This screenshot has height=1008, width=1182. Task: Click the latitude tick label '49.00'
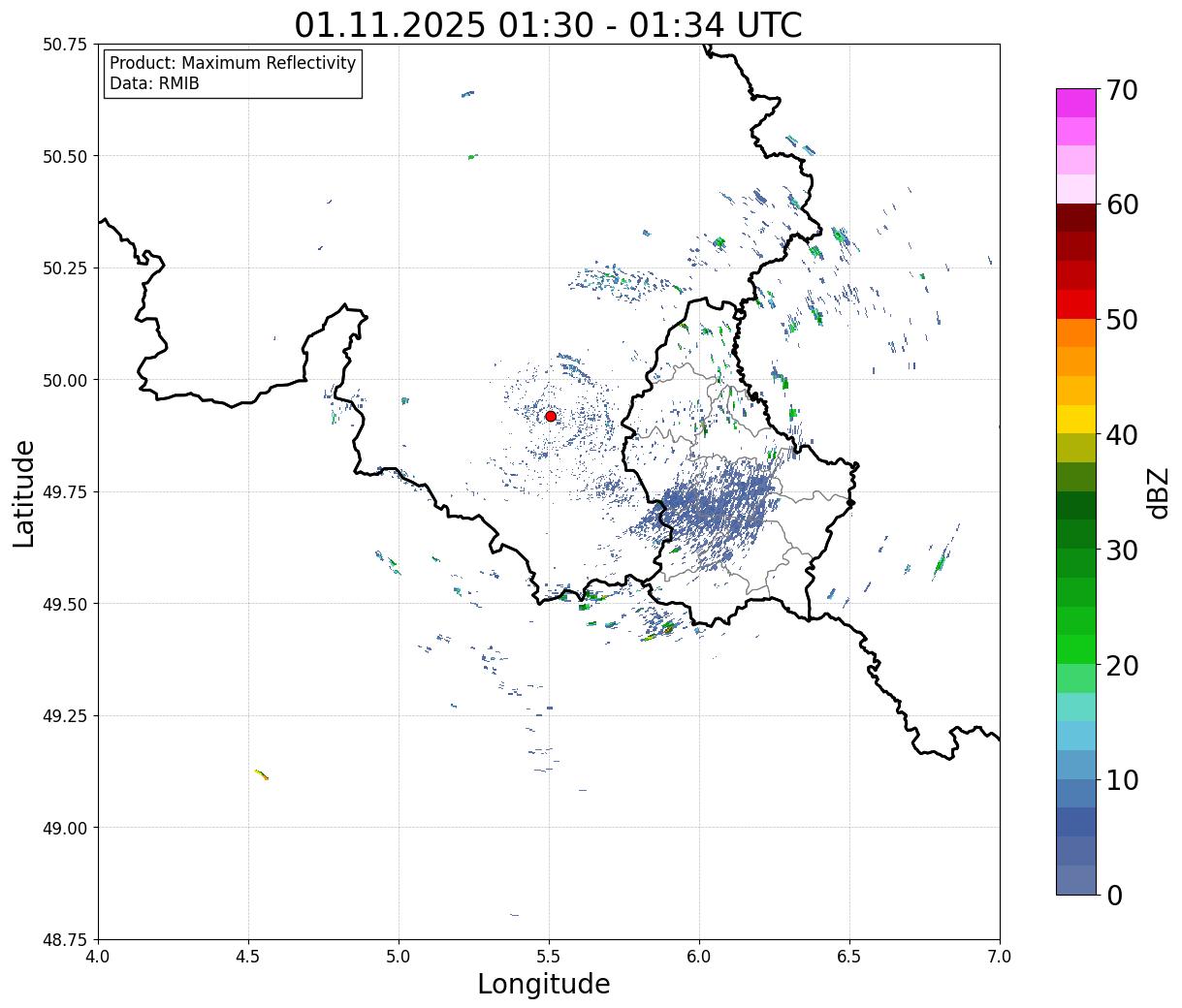(x=65, y=828)
